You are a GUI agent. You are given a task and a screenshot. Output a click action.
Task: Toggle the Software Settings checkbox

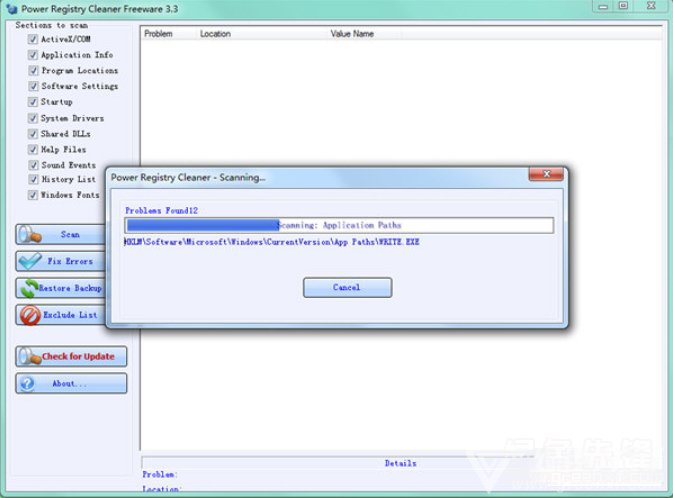33,86
